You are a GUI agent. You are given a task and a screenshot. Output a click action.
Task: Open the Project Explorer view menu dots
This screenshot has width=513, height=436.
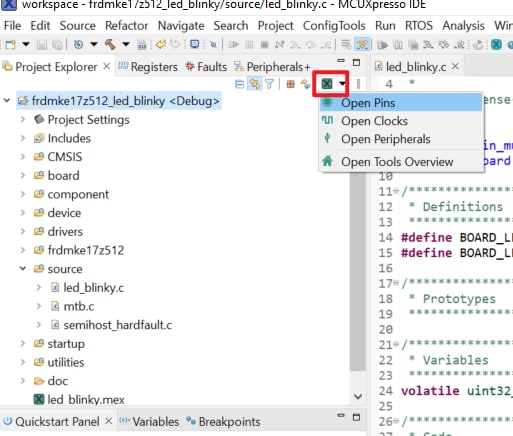point(358,84)
